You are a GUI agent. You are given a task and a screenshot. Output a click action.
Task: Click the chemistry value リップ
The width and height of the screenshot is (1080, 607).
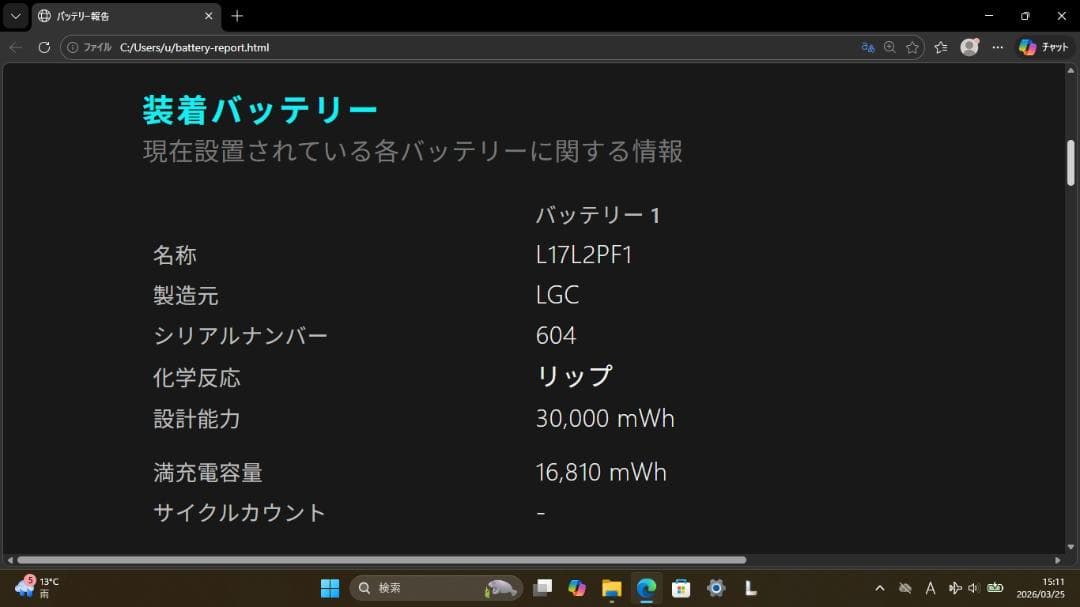pyautogui.click(x=574, y=376)
